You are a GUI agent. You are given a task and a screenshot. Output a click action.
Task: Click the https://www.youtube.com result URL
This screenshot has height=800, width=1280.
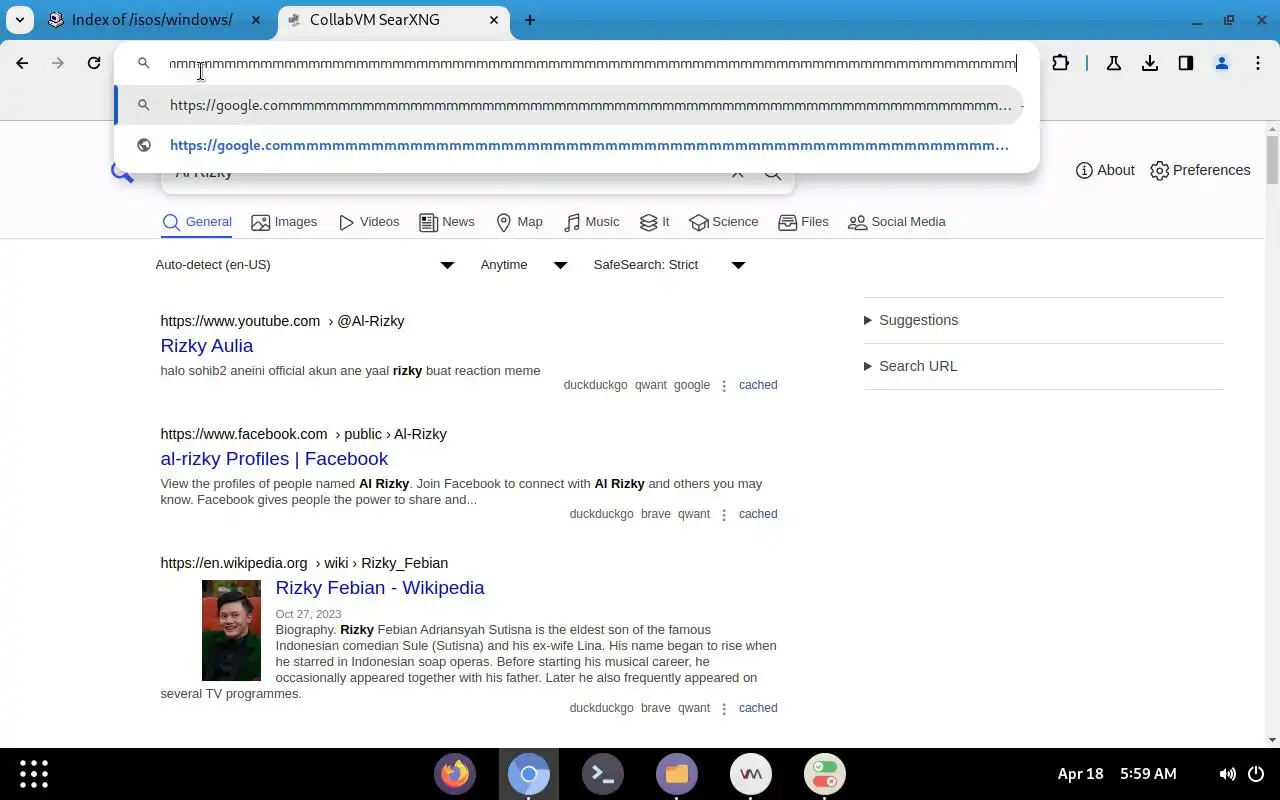click(x=240, y=321)
